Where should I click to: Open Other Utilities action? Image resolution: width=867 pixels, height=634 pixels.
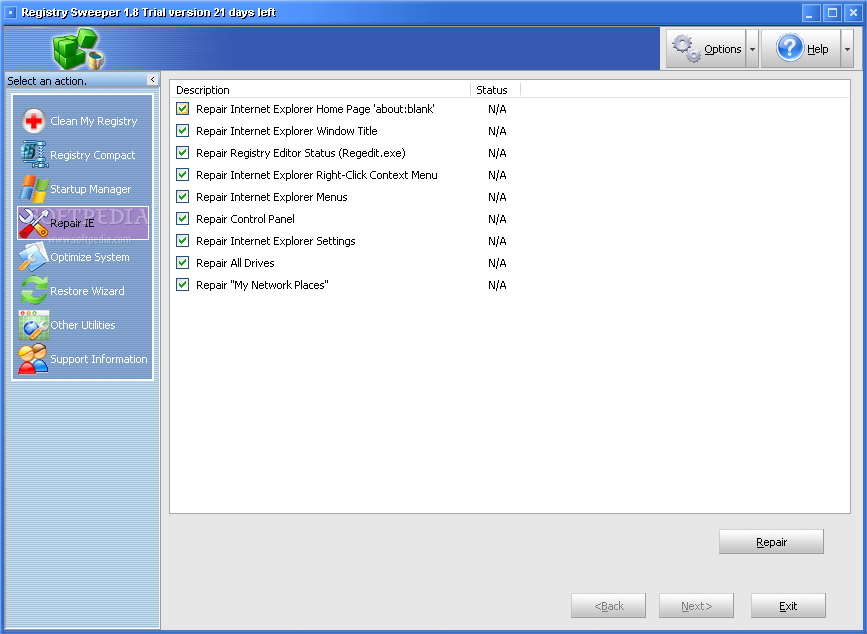(83, 325)
